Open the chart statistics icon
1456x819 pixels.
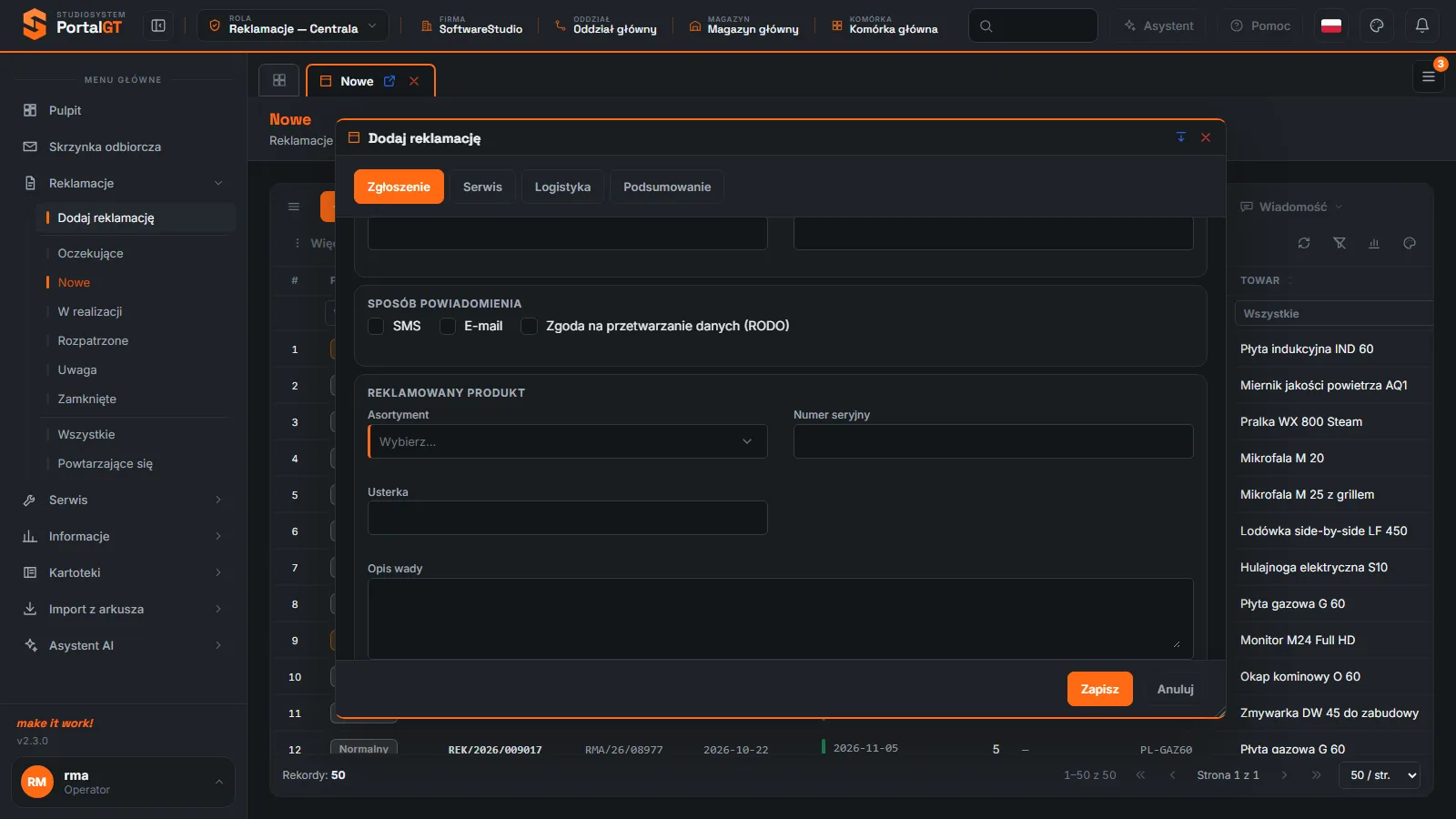[x=1374, y=243]
